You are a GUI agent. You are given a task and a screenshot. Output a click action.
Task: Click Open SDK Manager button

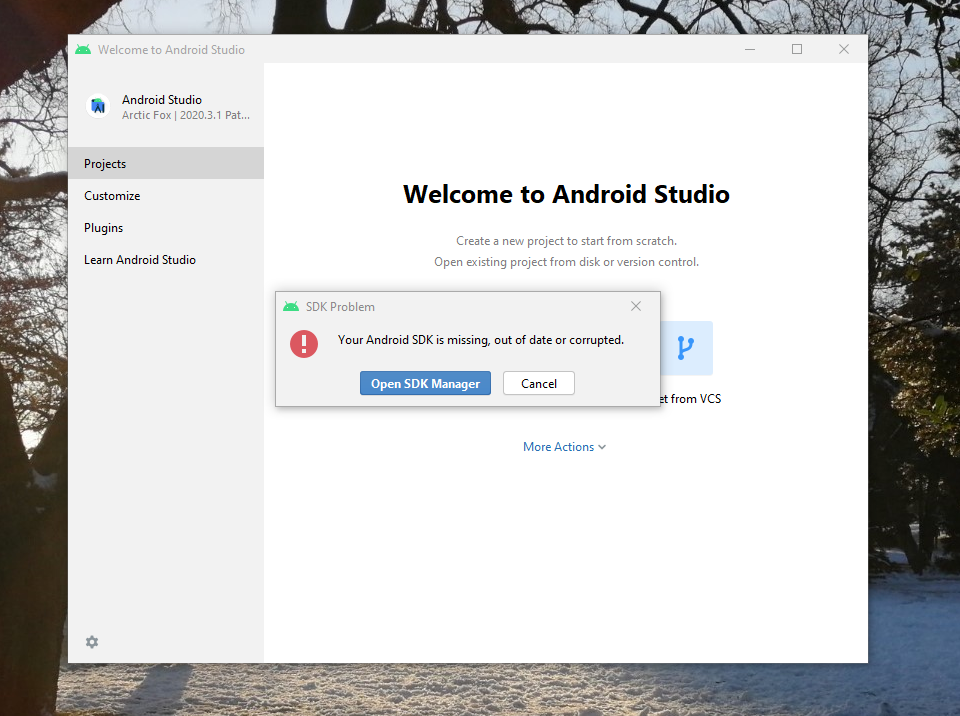426,383
